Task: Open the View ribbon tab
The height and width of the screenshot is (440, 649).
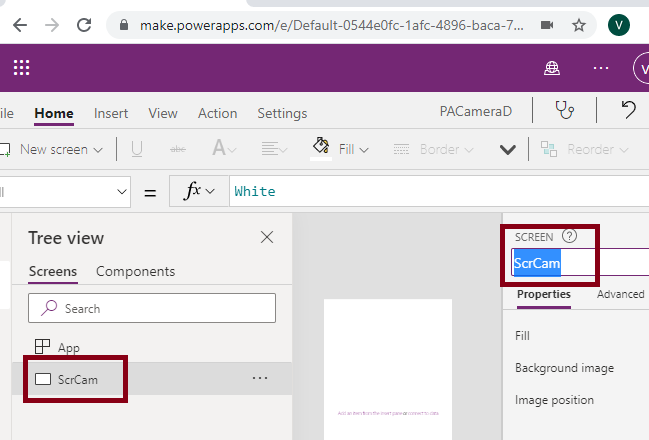Action: (x=163, y=113)
